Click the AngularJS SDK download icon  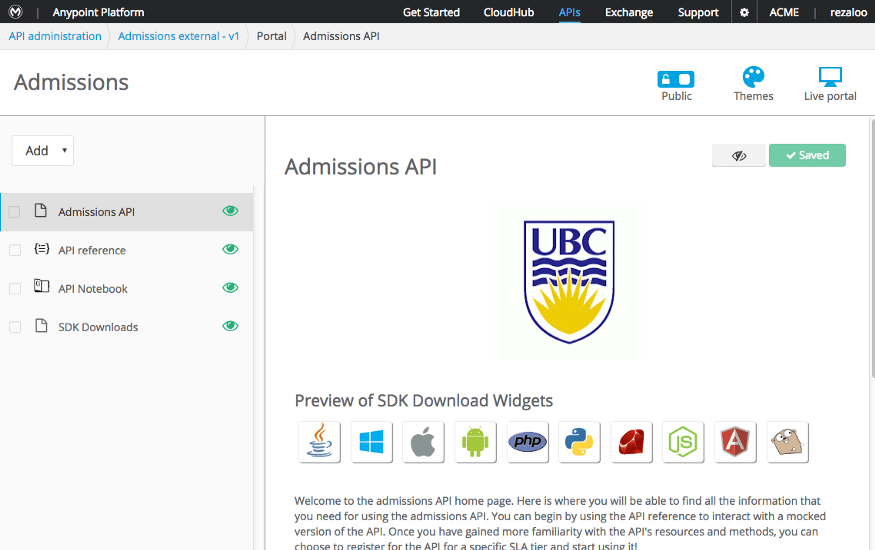click(735, 442)
